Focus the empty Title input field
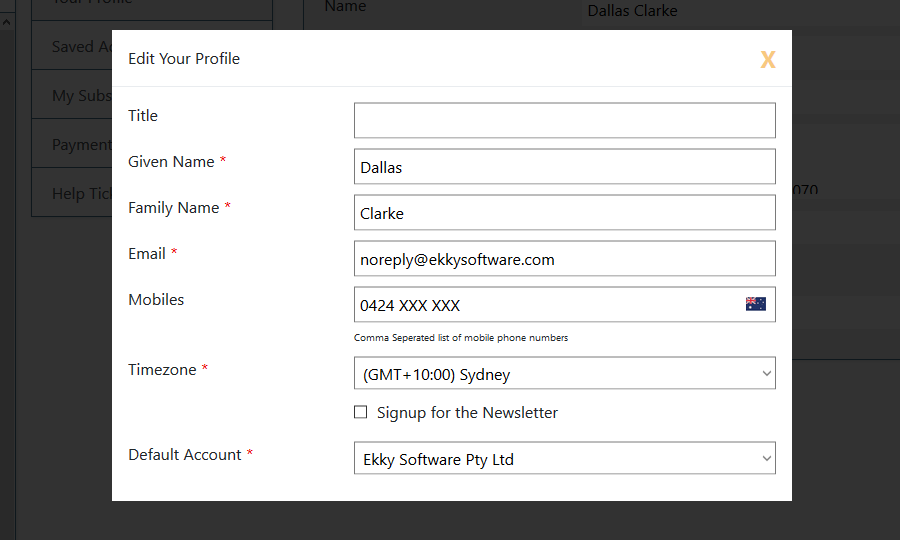 point(565,121)
